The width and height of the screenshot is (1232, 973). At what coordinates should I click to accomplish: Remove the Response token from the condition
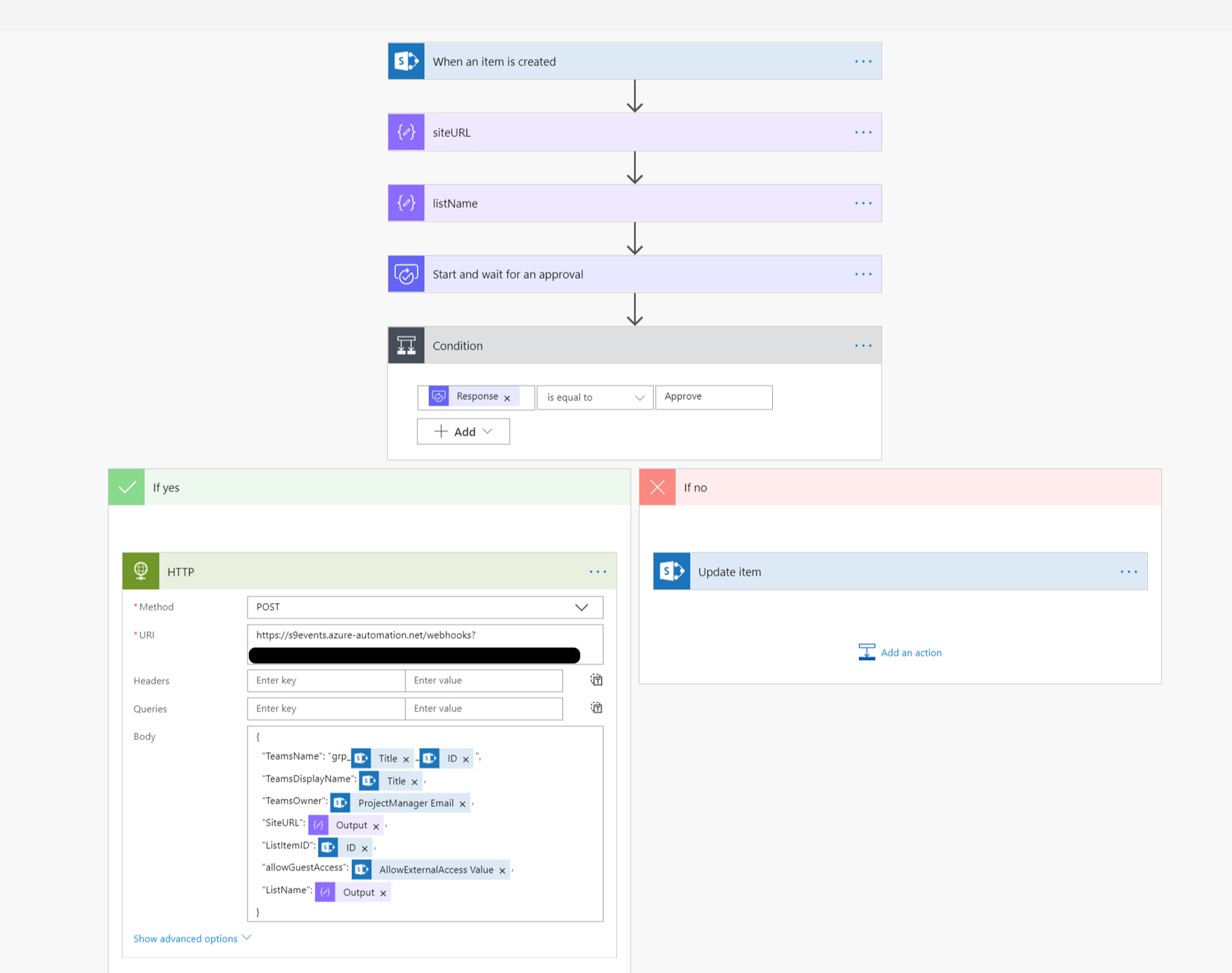[x=507, y=396]
